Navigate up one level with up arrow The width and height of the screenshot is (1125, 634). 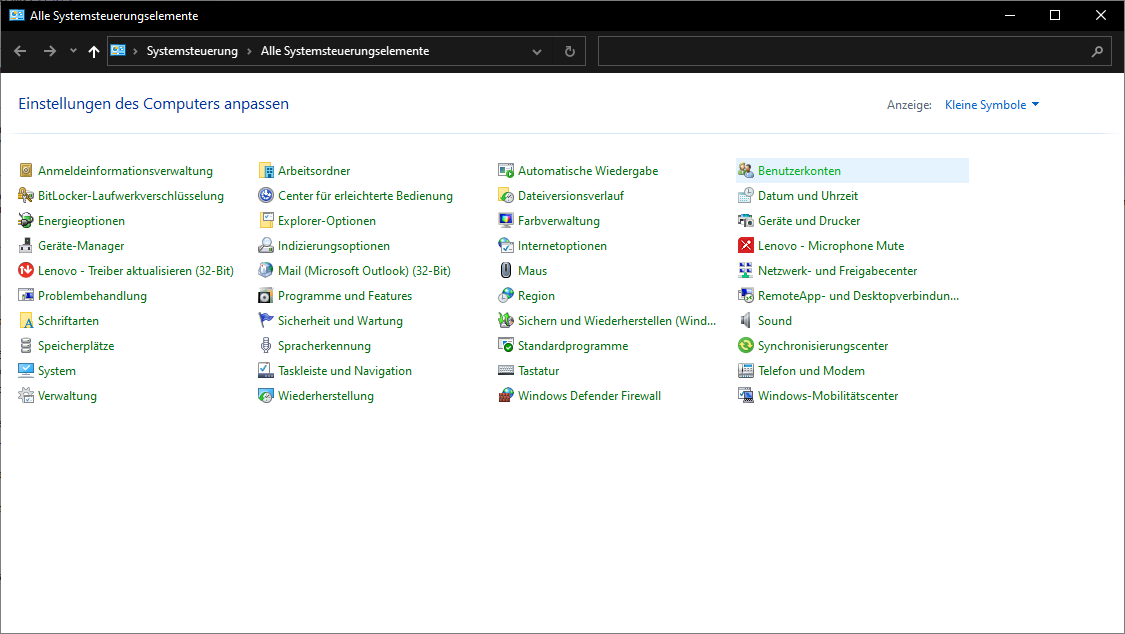tap(94, 51)
